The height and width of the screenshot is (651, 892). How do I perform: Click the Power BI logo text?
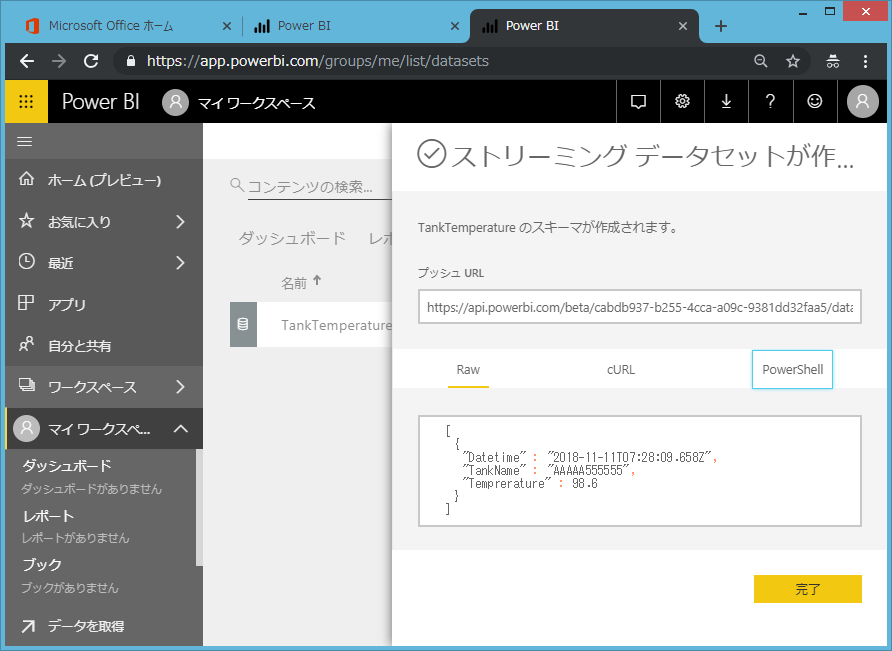(101, 101)
